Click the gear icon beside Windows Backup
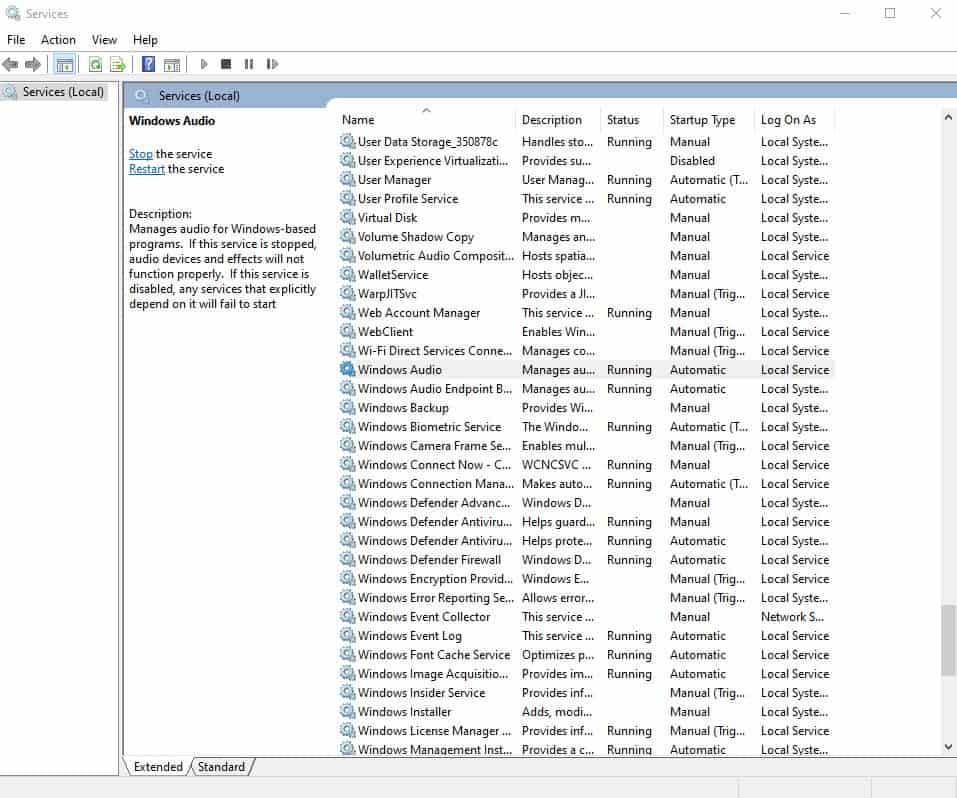Screen dimensions: 957x798 [x=347, y=407]
